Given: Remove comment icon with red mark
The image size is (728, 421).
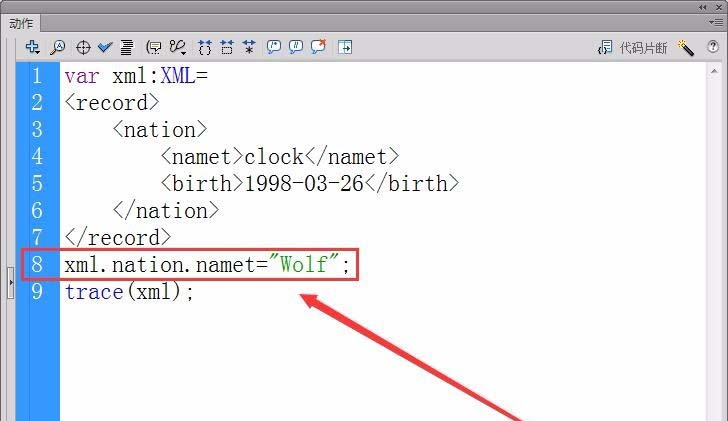Looking at the screenshot, I should pyautogui.click(x=318, y=46).
